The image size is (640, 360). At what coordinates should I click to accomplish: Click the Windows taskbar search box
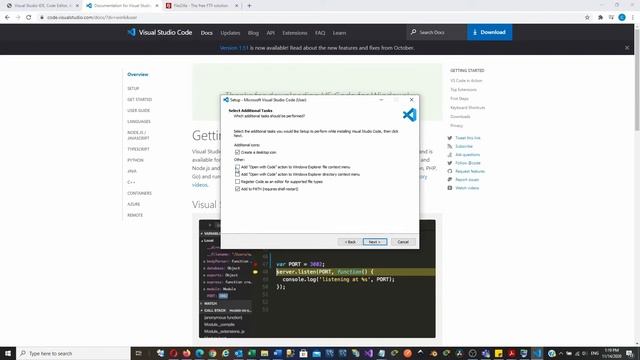click(73, 353)
